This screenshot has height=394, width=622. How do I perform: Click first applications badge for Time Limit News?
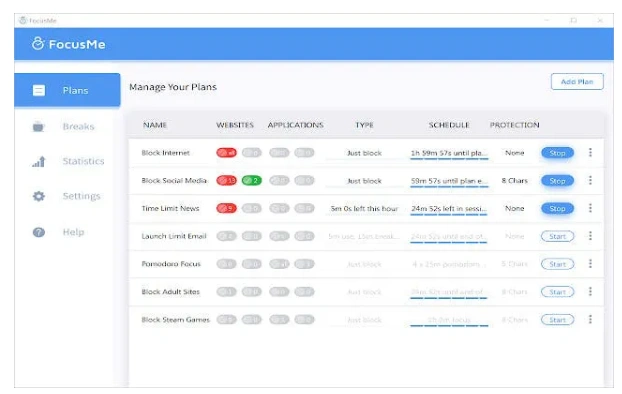click(x=279, y=208)
